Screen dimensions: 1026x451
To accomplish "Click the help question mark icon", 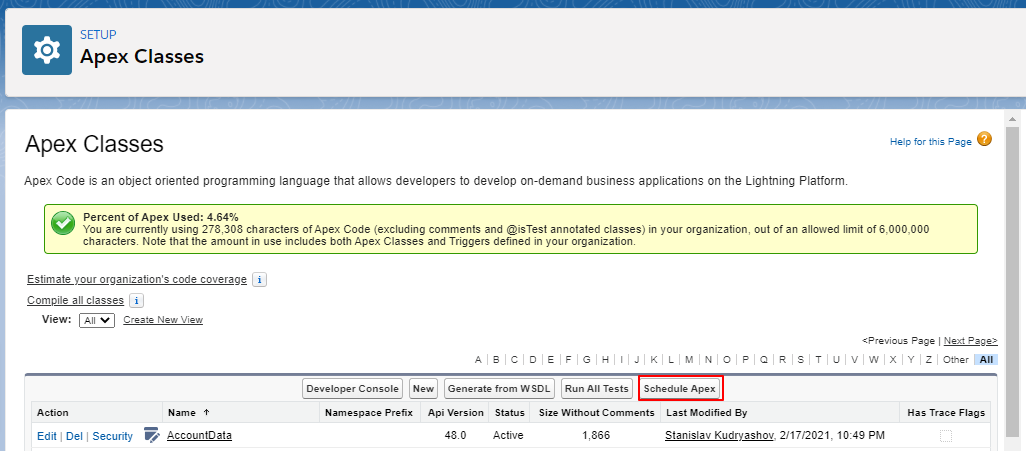I will (x=984, y=140).
